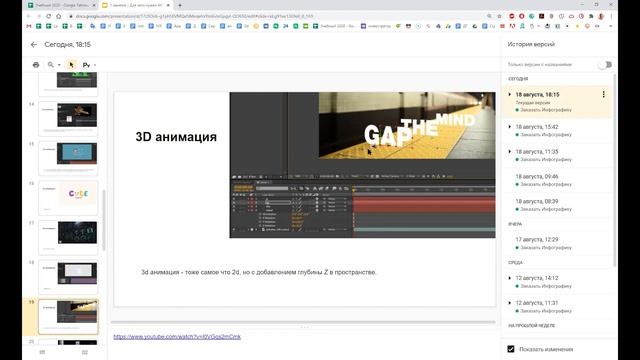Click the version history panel scrollbar
This screenshot has height=360, width=640.
[x=614, y=171]
